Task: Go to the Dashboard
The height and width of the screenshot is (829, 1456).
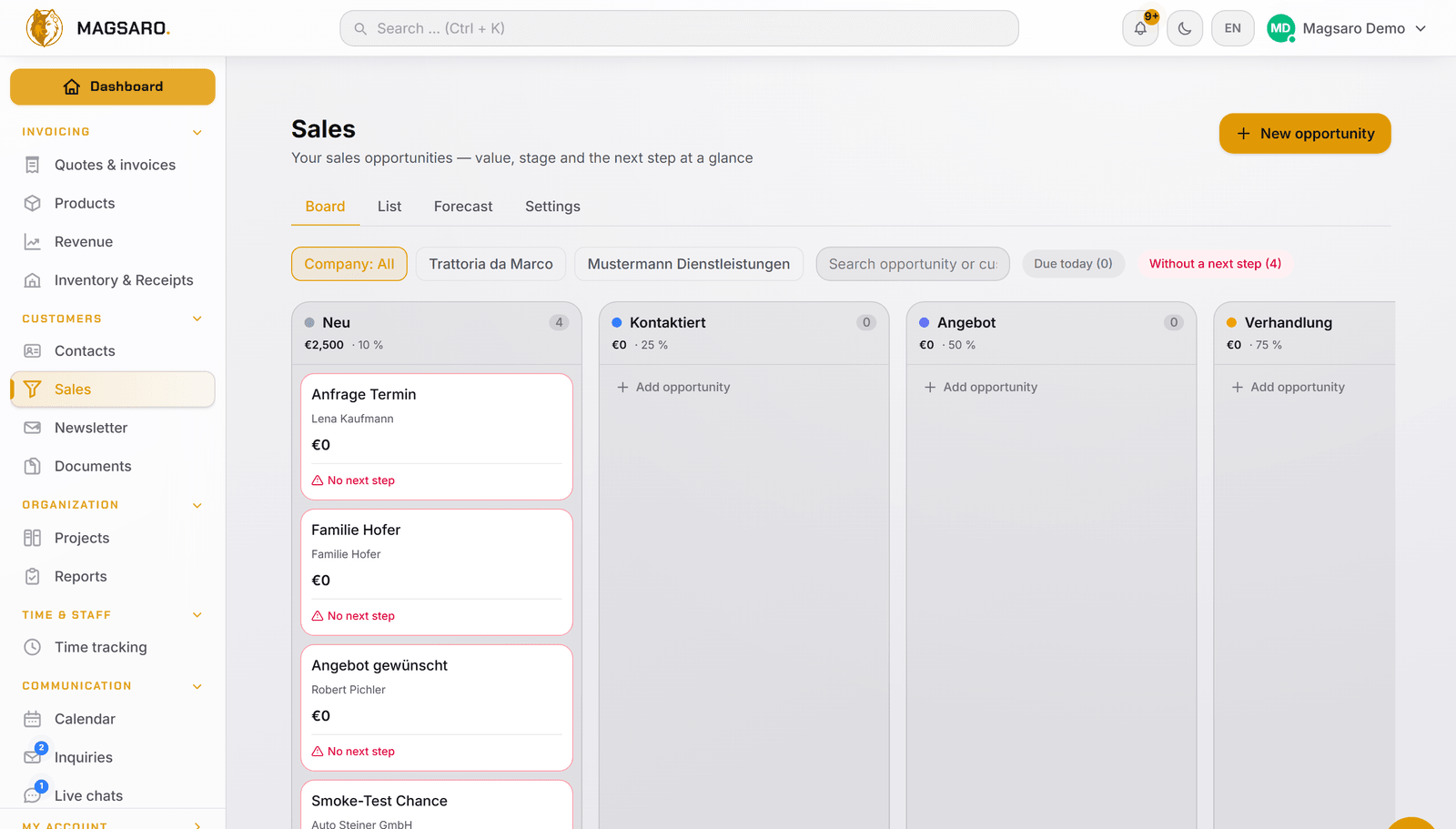Action: click(x=113, y=86)
